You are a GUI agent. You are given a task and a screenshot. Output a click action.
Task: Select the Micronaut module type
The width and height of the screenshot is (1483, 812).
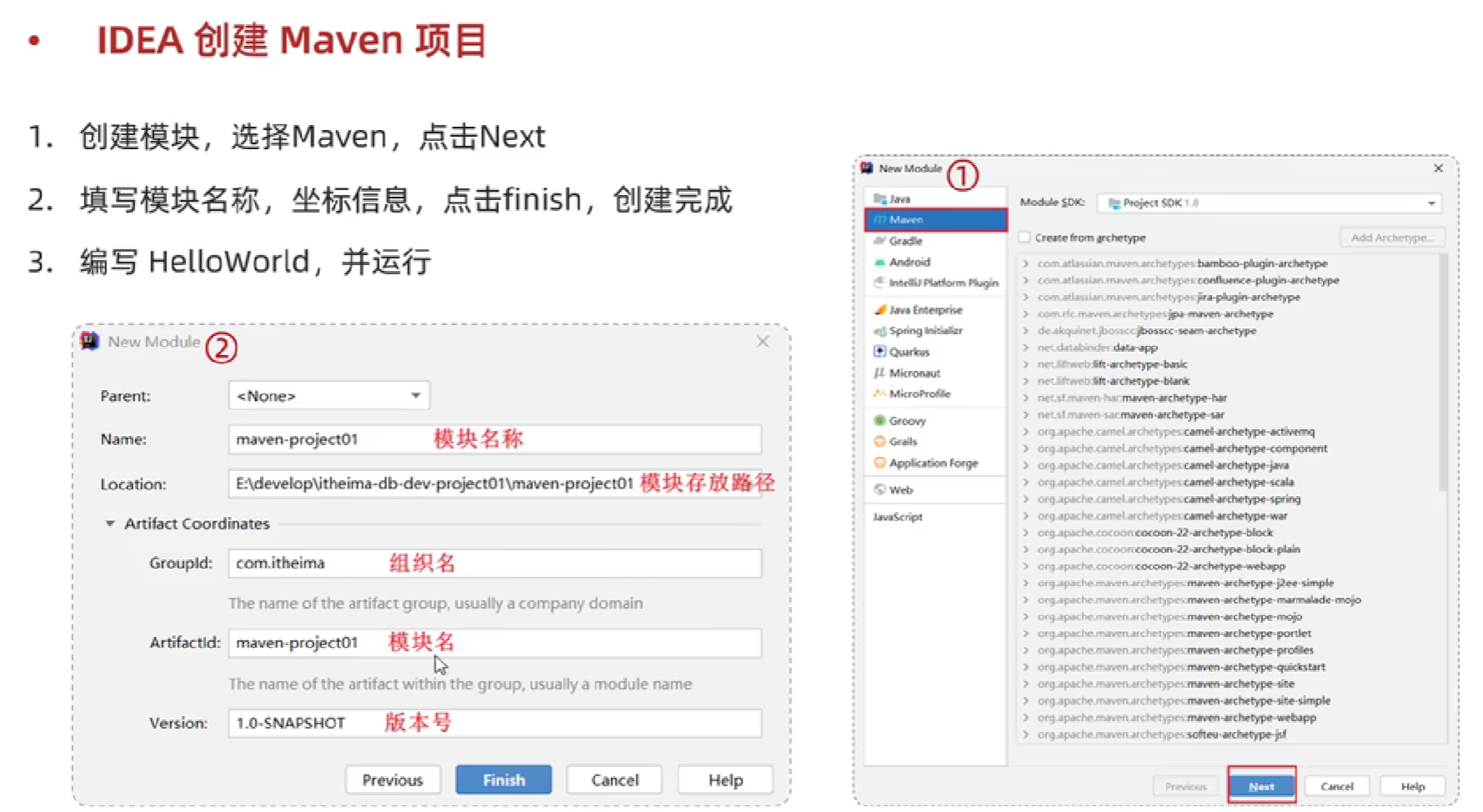(x=935, y=373)
